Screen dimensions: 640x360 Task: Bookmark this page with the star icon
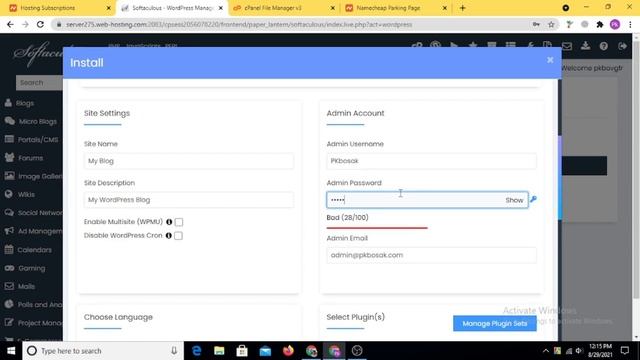click(551, 24)
